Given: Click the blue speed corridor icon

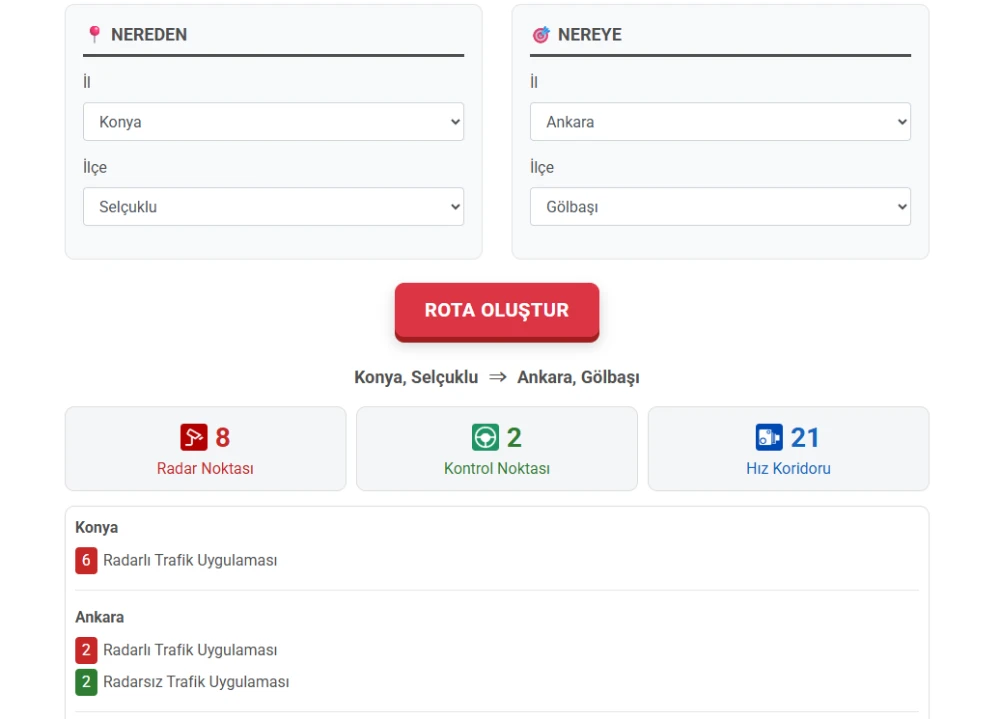Looking at the screenshot, I should click(x=768, y=437).
